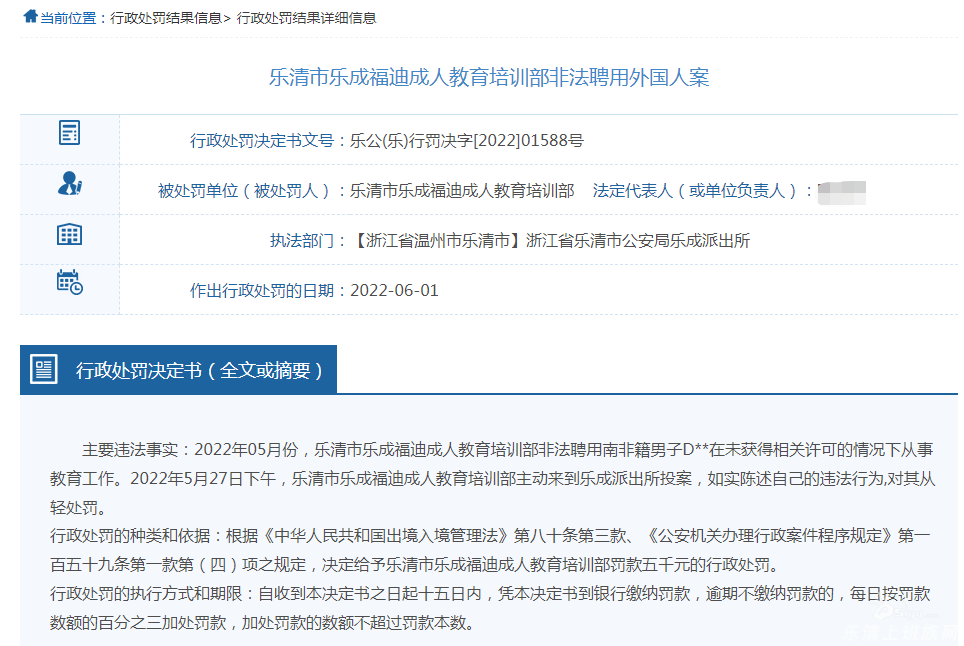Click the building icon beside 执法部门
This screenshot has width=964, height=646.
pos(69,235)
